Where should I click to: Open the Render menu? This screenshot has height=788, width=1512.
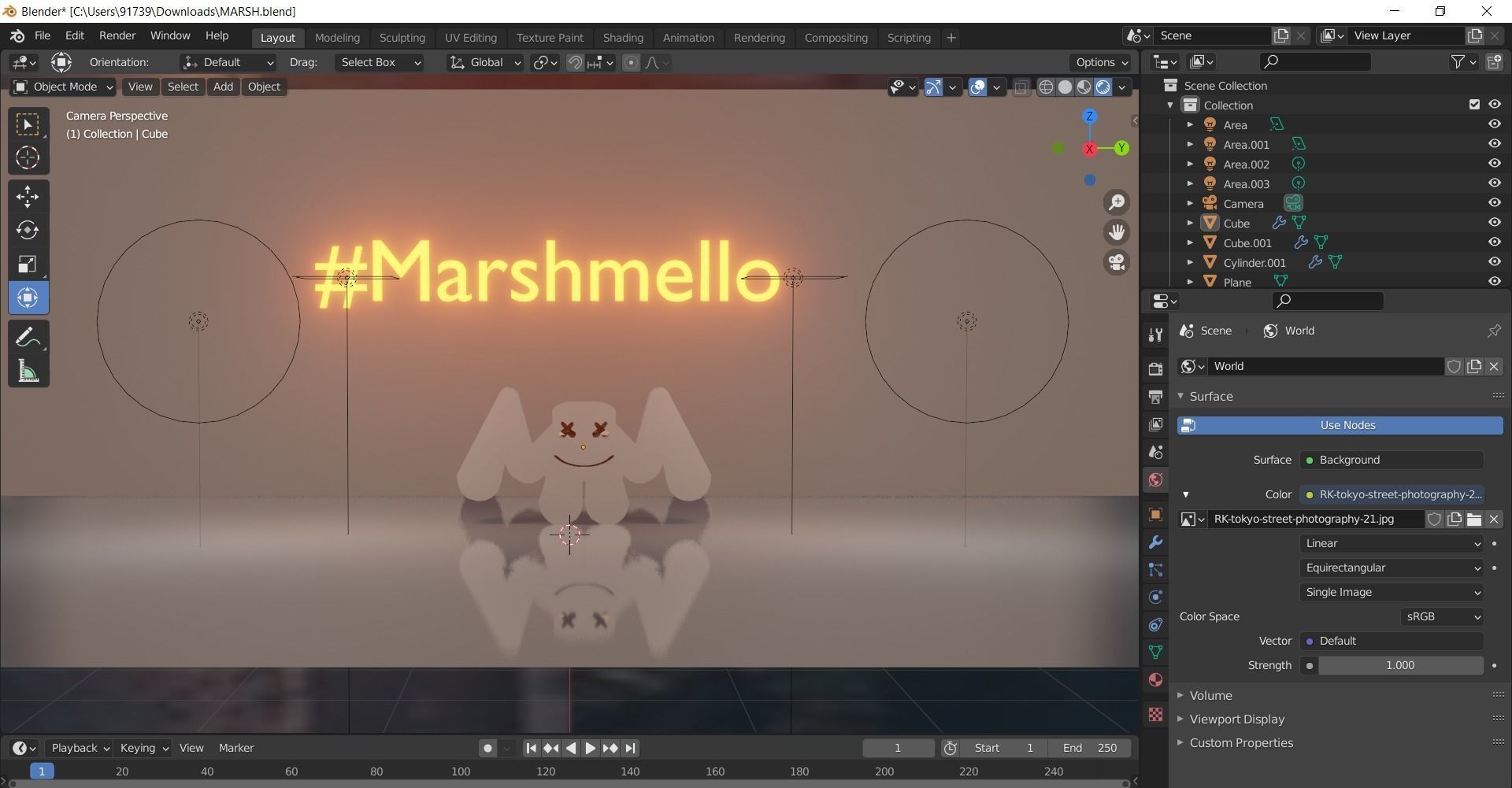click(117, 36)
